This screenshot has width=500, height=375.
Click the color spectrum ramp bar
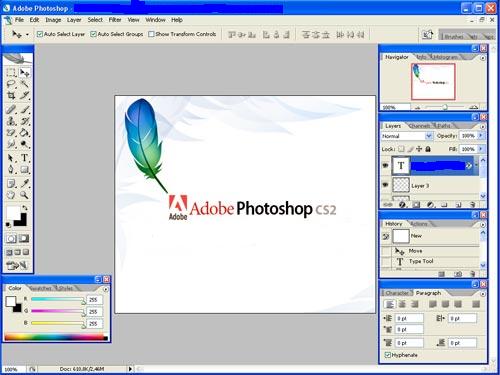56,337
